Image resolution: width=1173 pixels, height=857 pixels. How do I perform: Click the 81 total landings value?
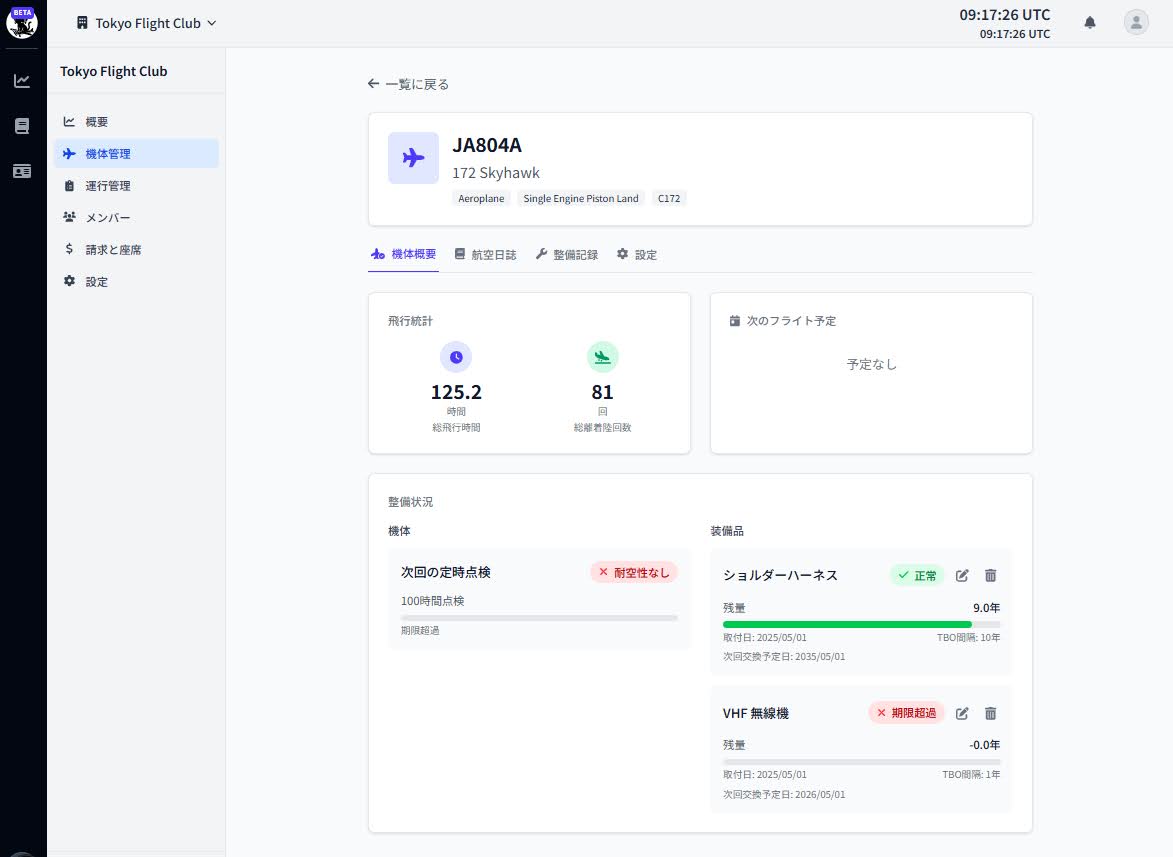click(602, 392)
